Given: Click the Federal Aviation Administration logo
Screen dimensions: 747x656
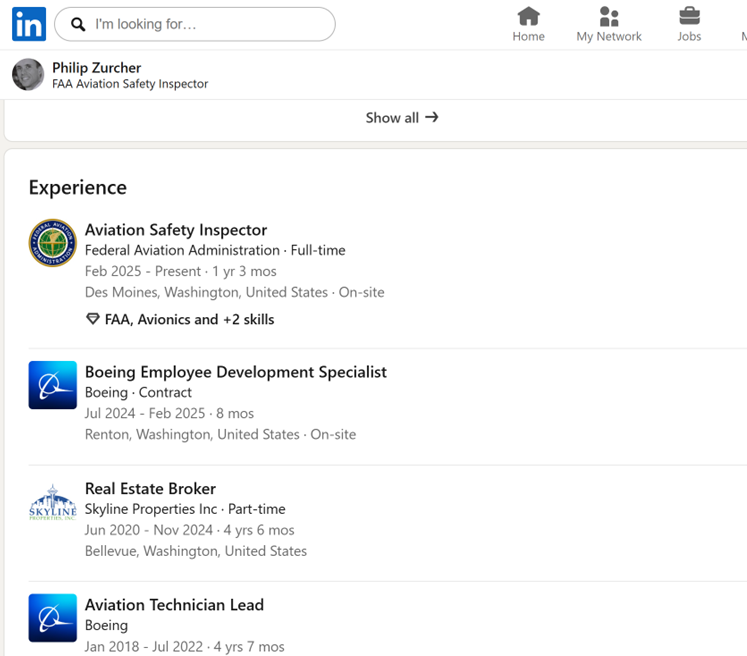Looking at the screenshot, I should [52, 243].
